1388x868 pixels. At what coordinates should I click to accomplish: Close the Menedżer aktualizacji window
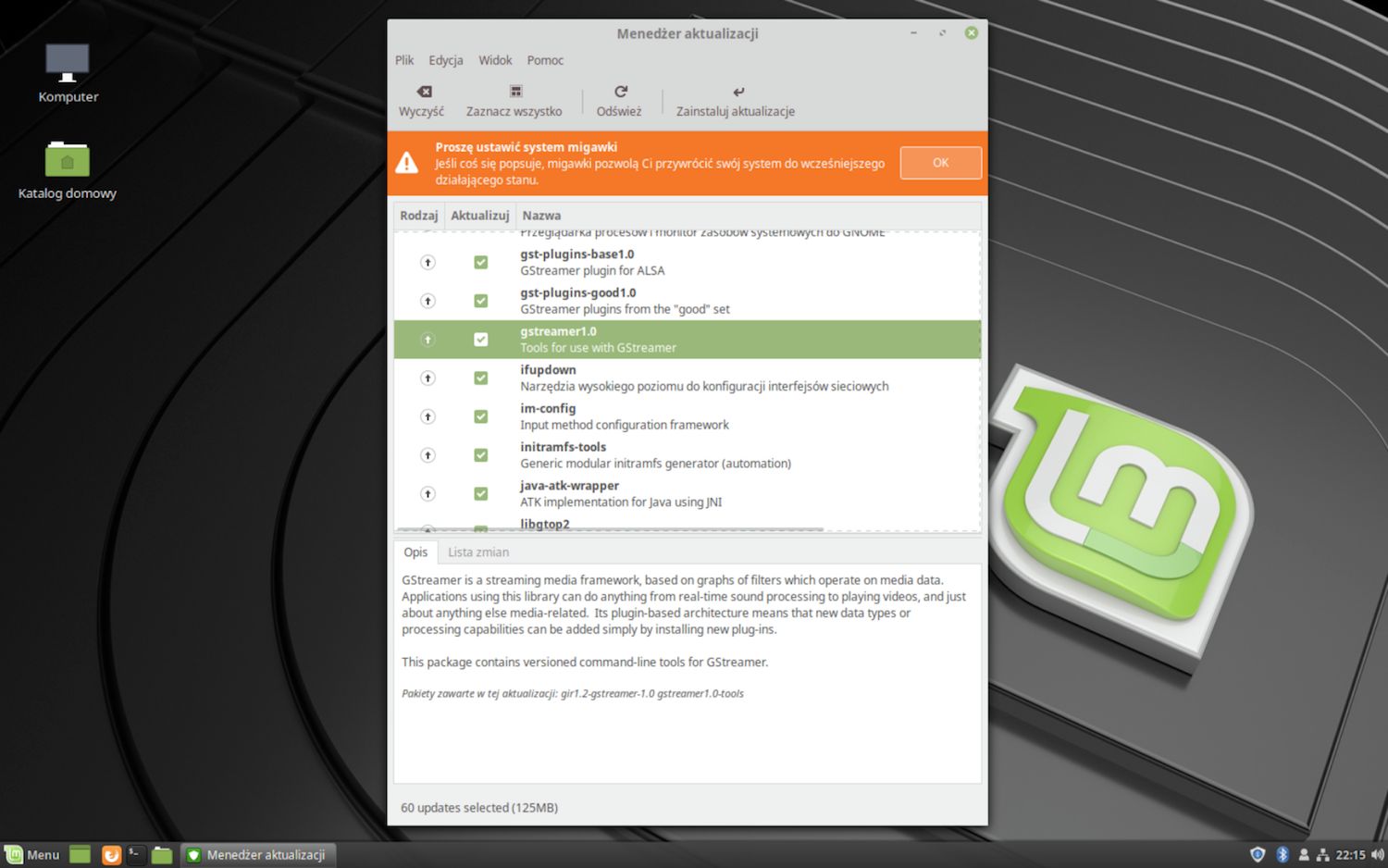[971, 32]
